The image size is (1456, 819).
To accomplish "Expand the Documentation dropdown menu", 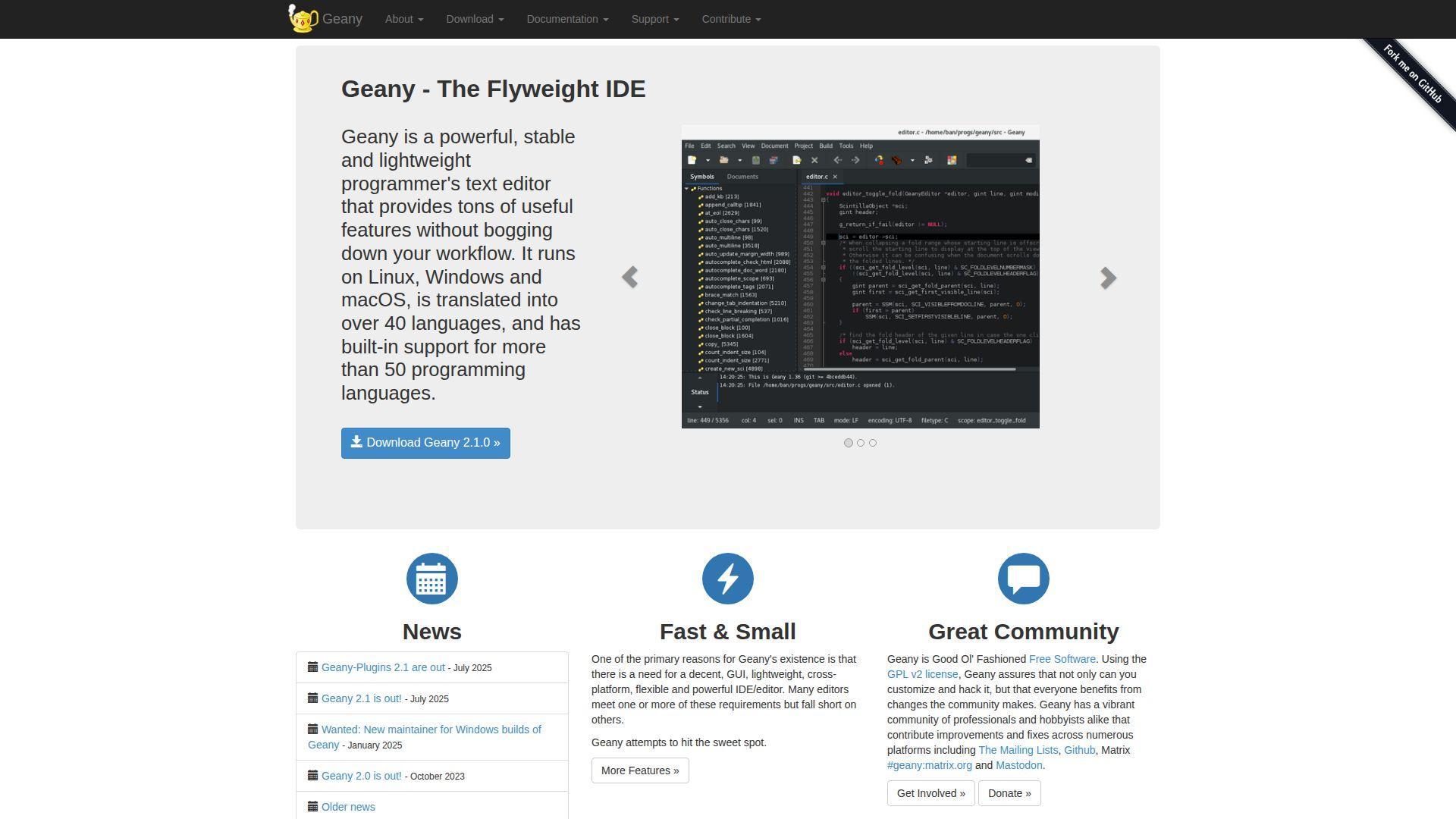I will tap(567, 19).
